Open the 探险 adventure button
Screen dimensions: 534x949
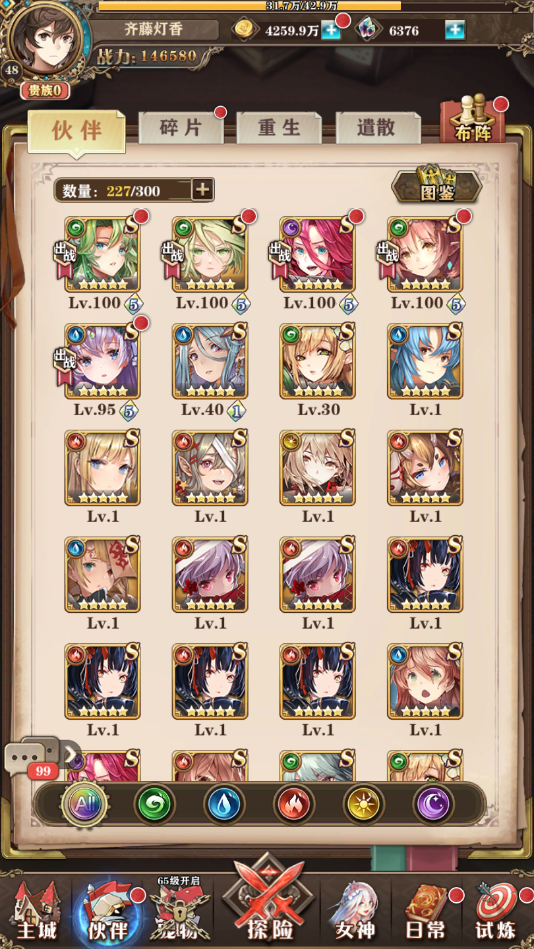click(267, 902)
